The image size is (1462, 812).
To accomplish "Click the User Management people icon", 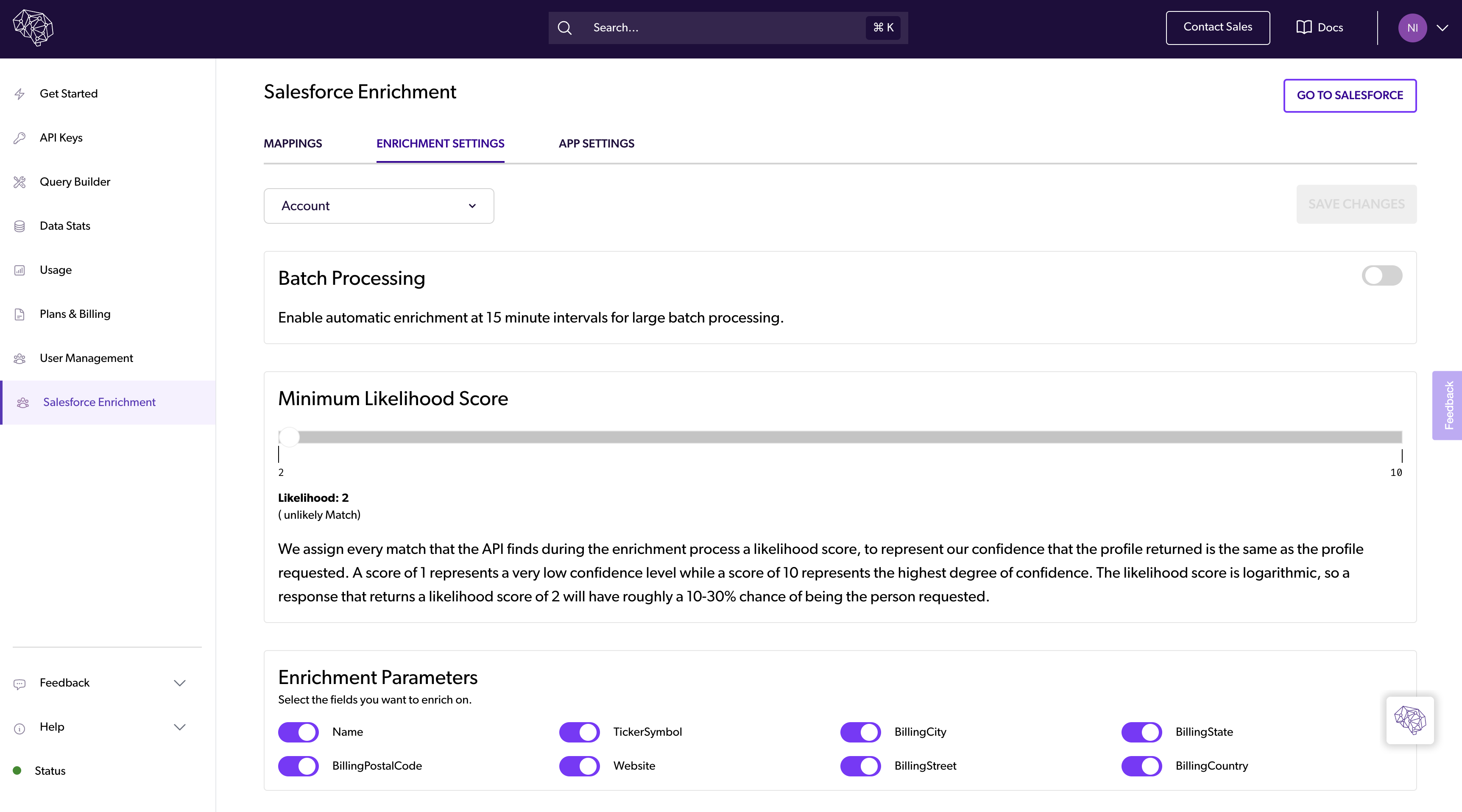I will click(20, 359).
